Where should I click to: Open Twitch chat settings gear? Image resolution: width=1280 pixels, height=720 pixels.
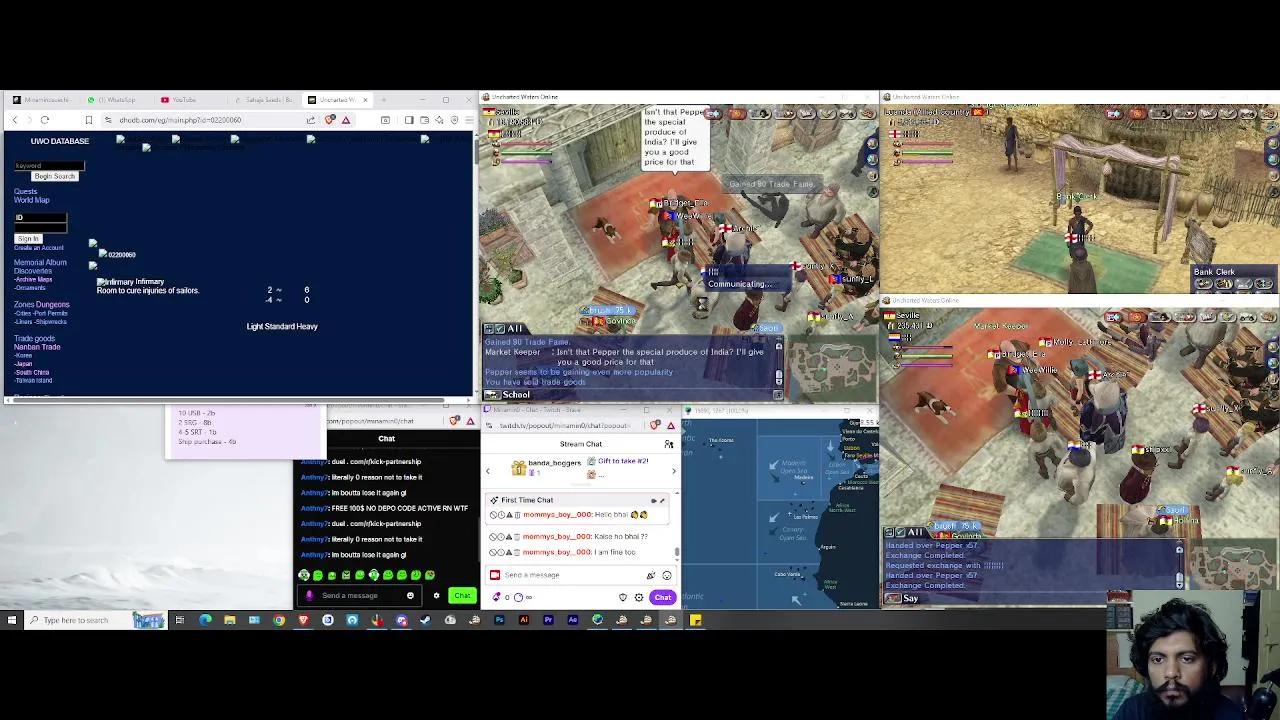click(x=639, y=597)
